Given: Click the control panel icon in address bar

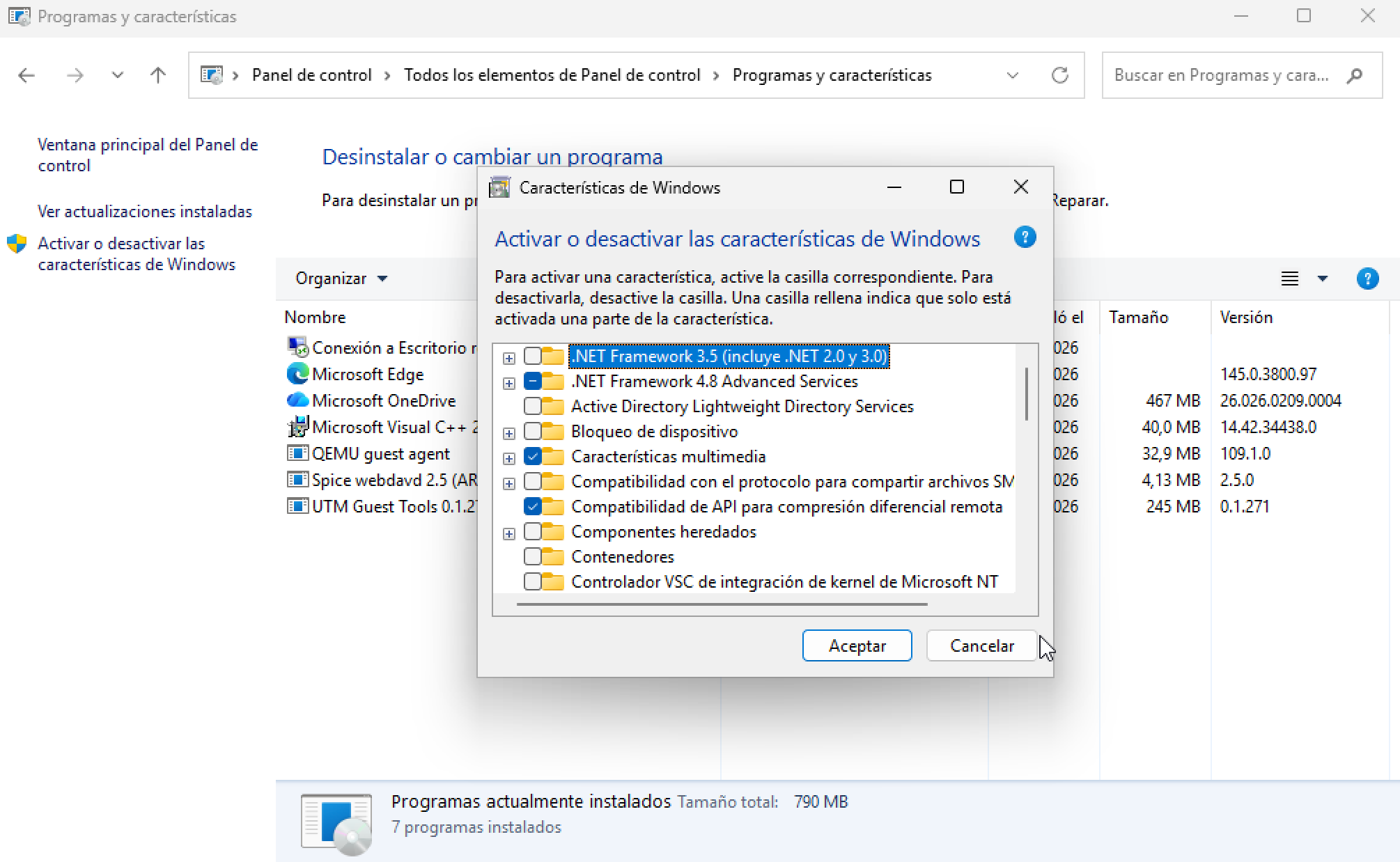Looking at the screenshot, I should click(x=211, y=75).
